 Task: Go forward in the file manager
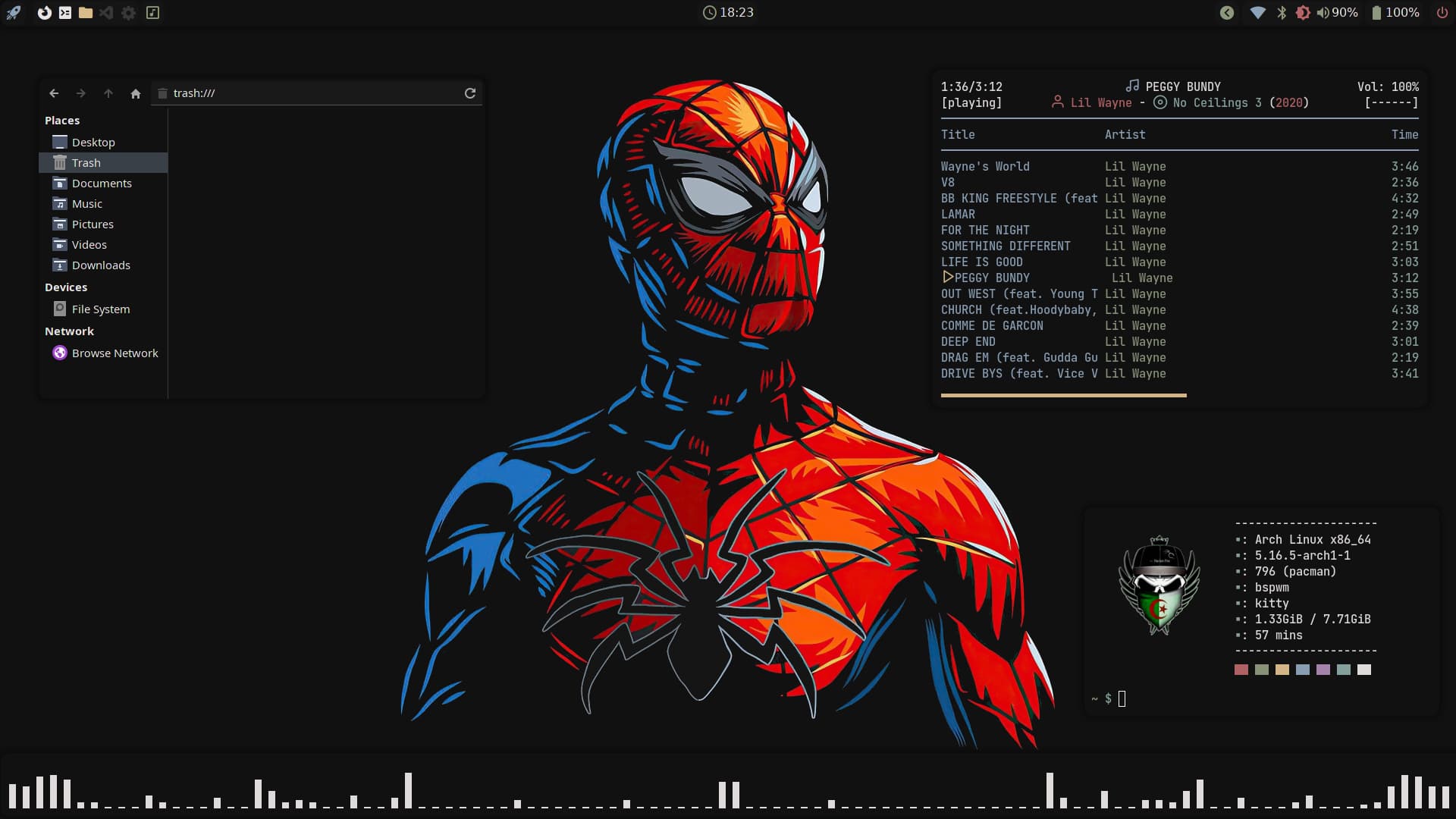[81, 93]
